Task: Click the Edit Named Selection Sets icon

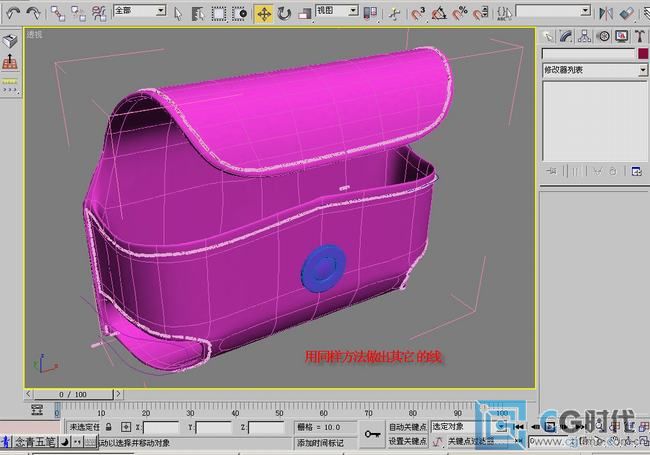Action: pyautogui.click(x=504, y=14)
